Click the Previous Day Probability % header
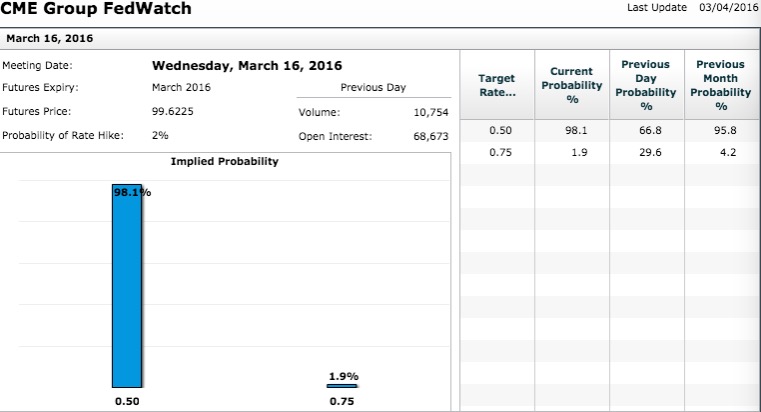This screenshot has height=412, width=761. click(645, 85)
